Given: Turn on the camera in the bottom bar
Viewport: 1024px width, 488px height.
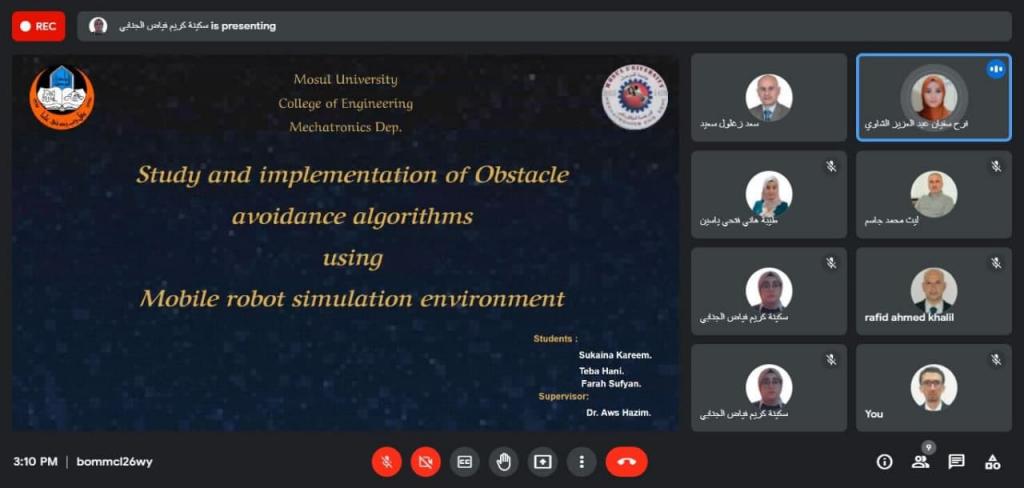Looking at the screenshot, I should click(x=426, y=461).
